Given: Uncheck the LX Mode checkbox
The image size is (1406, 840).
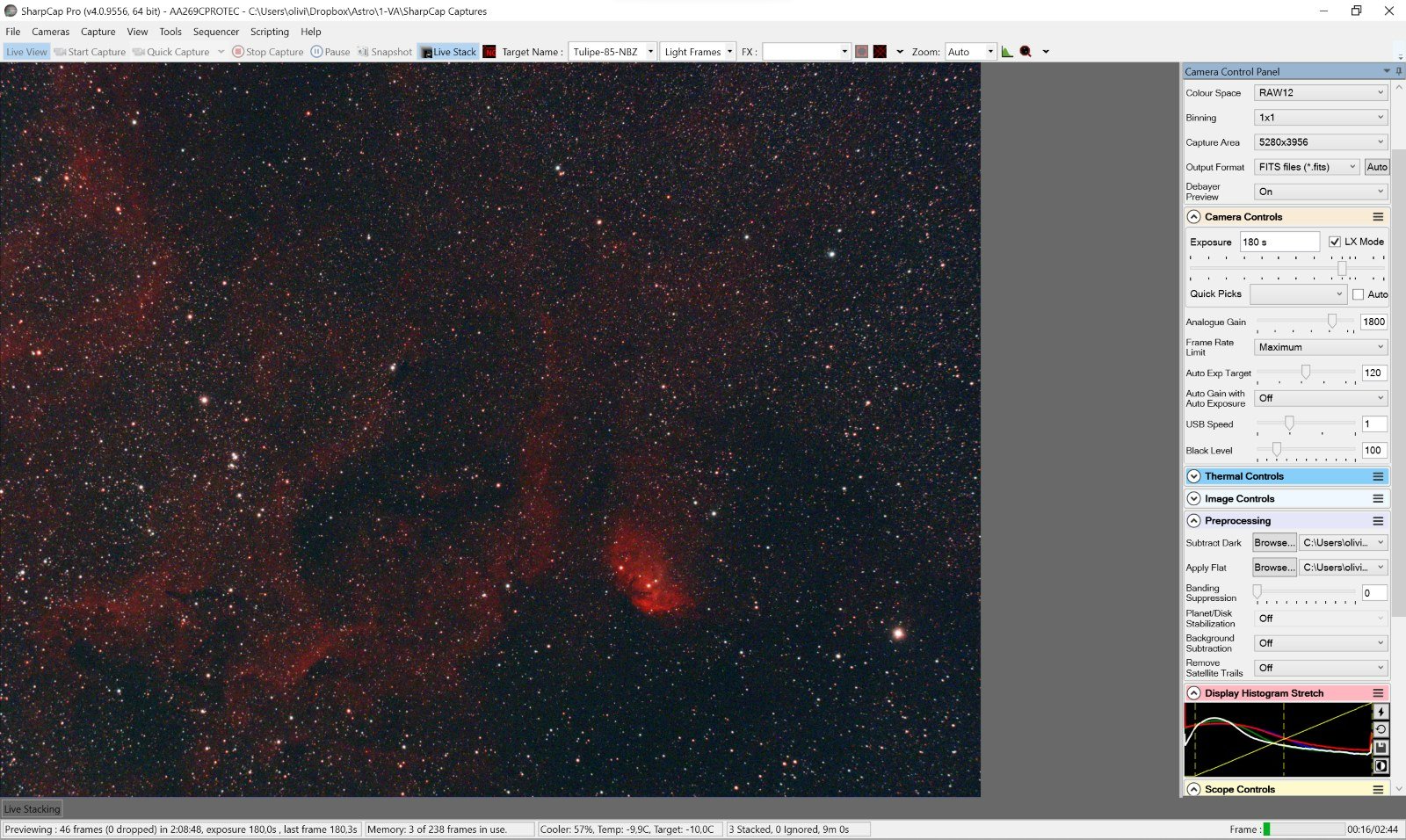Looking at the screenshot, I should point(1335,242).
